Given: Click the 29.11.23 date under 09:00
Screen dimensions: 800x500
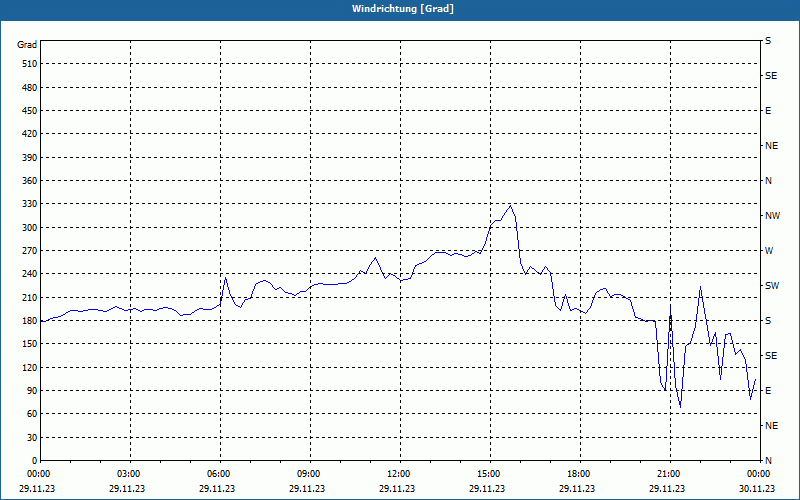Looking at the screenshot, I should click(307, 488).
